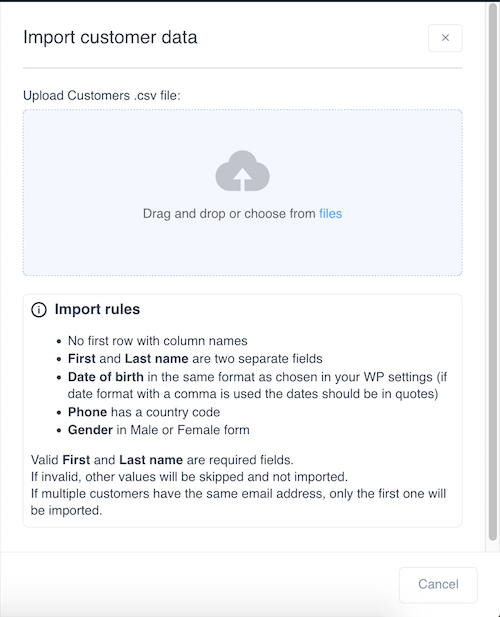Click the divider line under the dialog title
This screenshot has height=617, width=500.
coord(242,68)
